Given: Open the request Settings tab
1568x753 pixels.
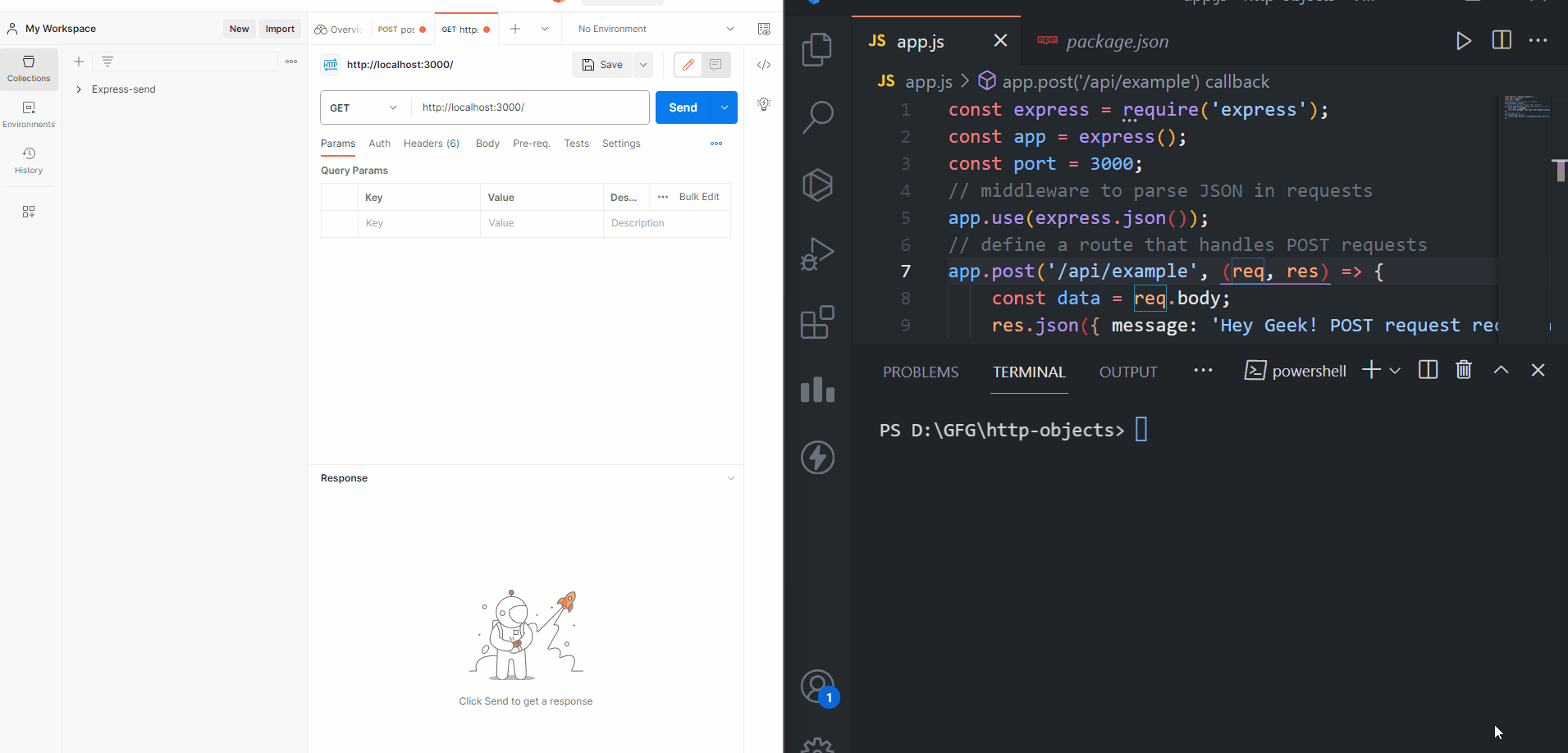Looking at the screenshot, I should (x=621, y=144).
